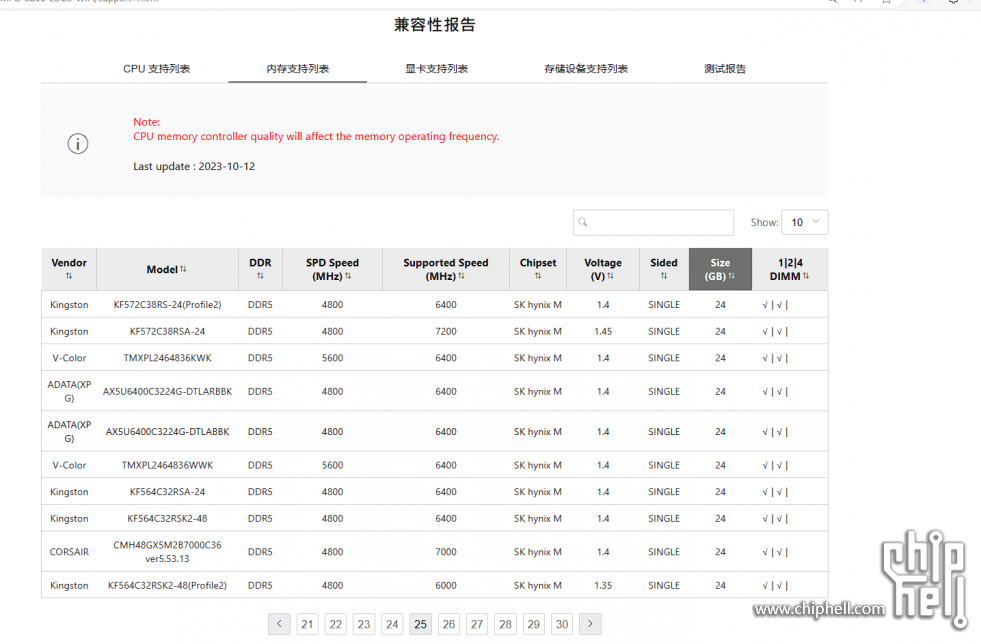981x644 pixels.
Task: Click model TMXPL2464836KWK cell
Action: [x=168, y=358]
